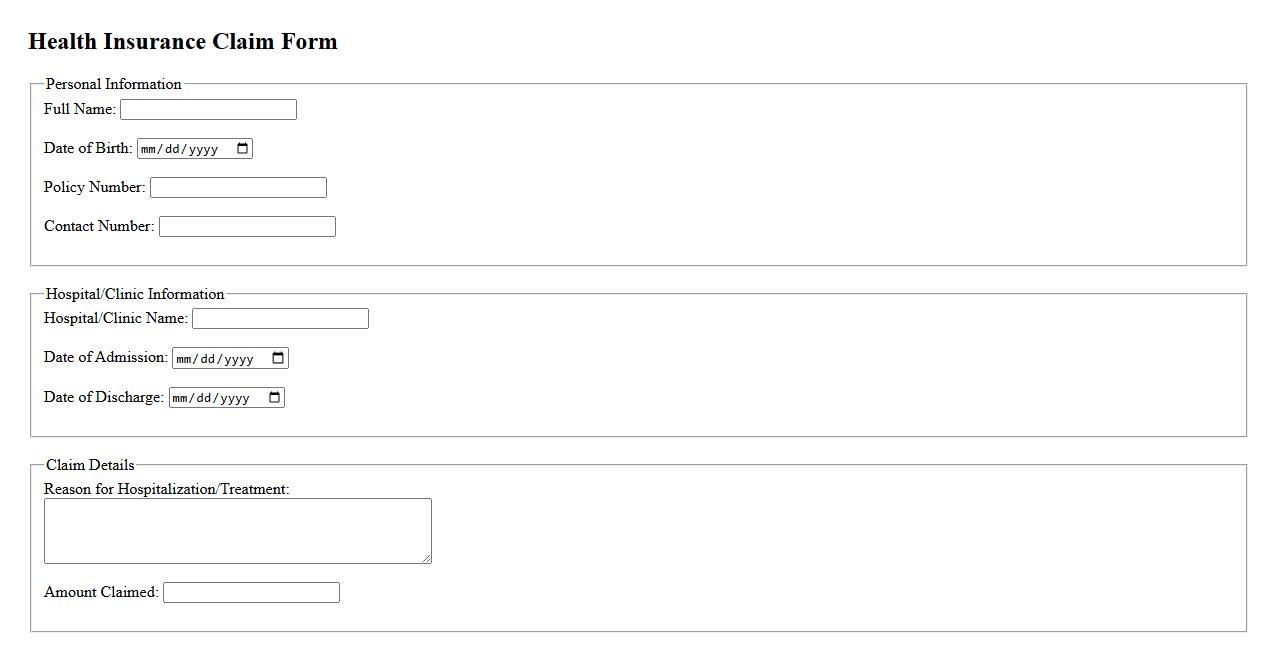Viewport: 1278px width, 650px height.
Task: Click the Health Insurance Claim Form heading
Action: point(183,42)
